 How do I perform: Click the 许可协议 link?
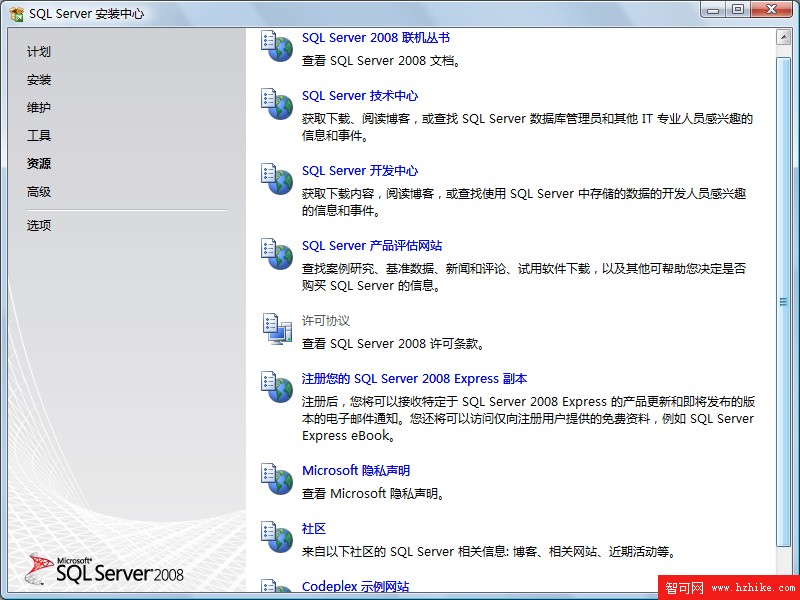326,320
